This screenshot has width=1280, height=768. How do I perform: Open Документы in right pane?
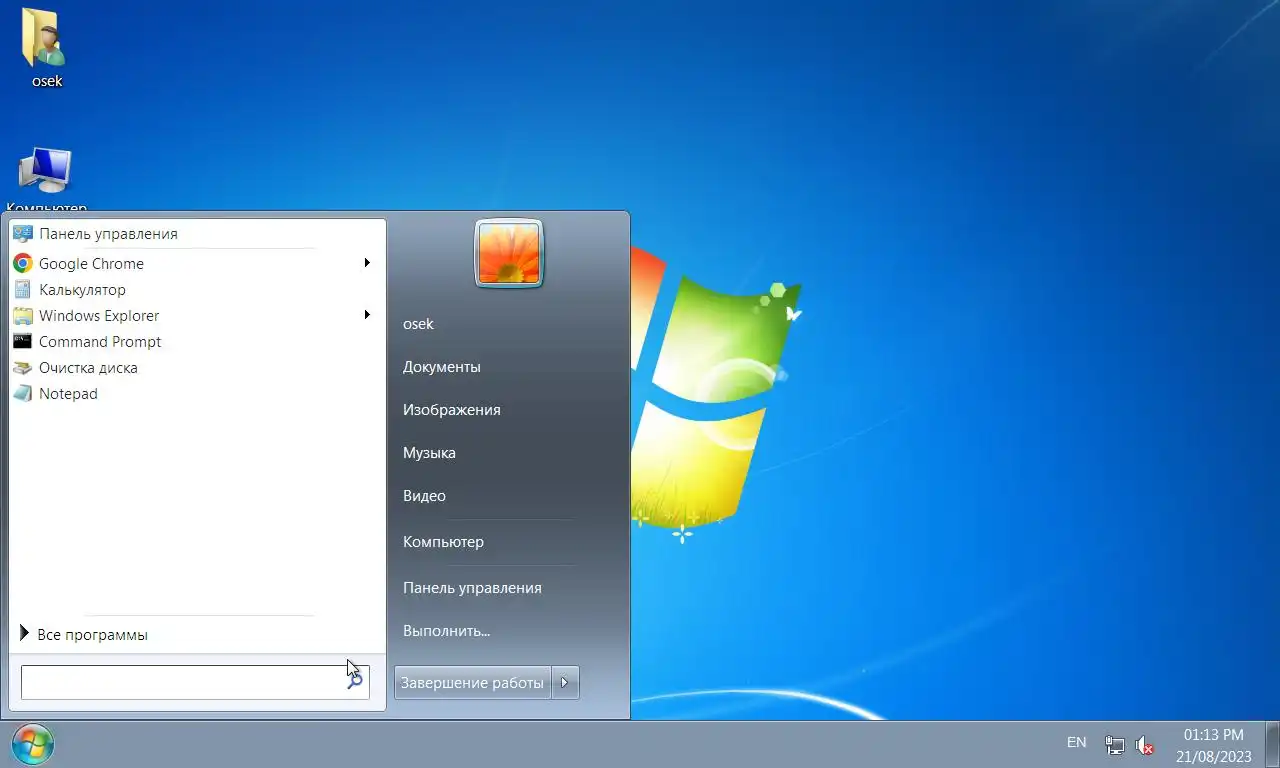point(442,367)
